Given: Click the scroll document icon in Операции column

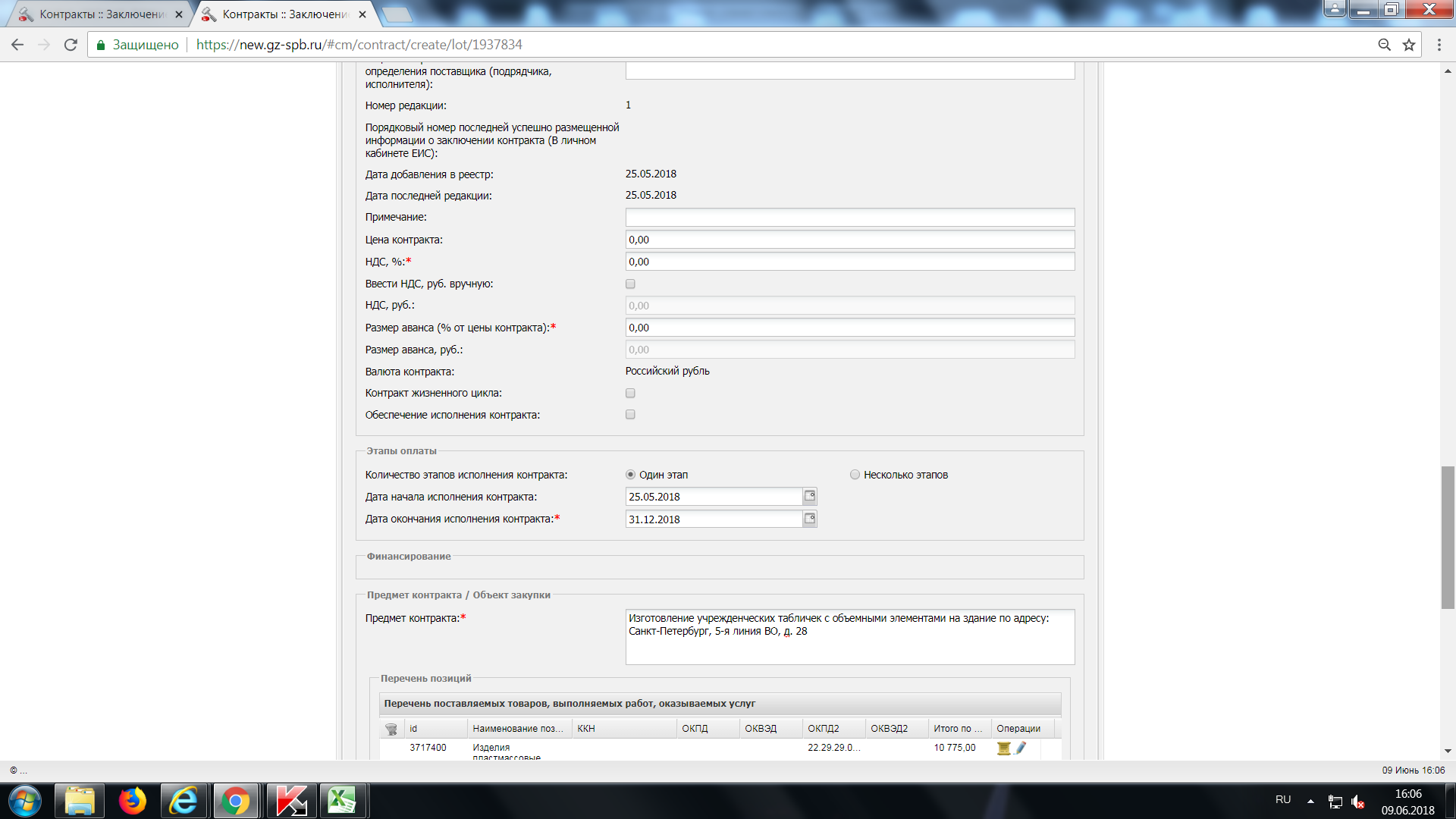Looking at the screenshot, I should (1003, 748).
